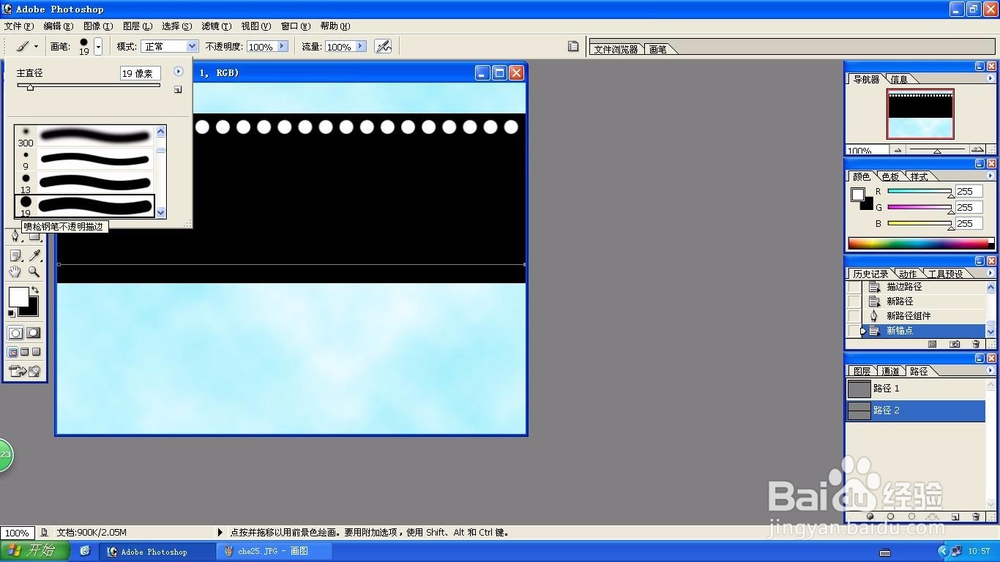Screen dimensions: 1000x562
Task: Set history brush source for 新路径
Action: tap(853, 301)
